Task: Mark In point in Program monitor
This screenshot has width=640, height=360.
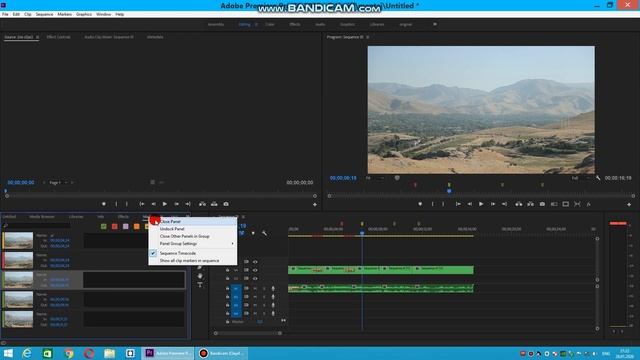Action: [433, 204]
